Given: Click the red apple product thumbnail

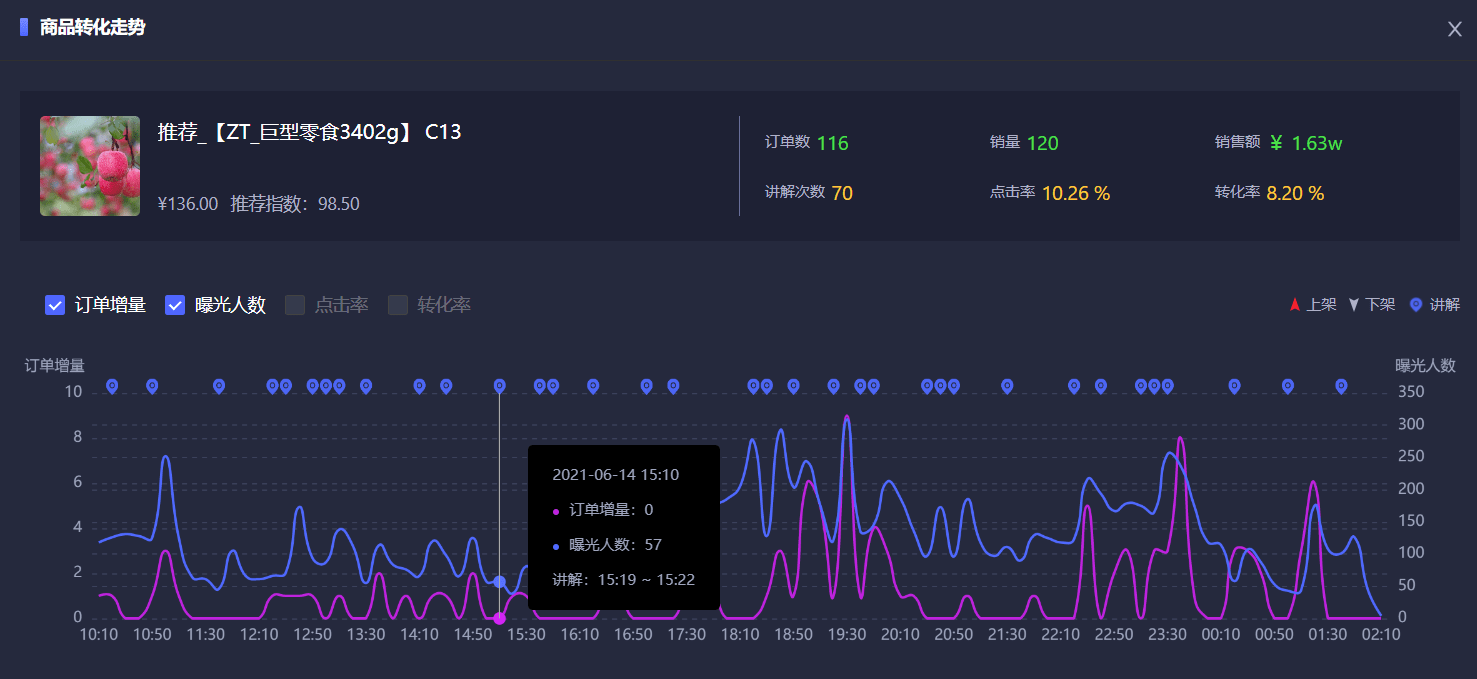Looking at the screenshot, I should tap(90, 166).
